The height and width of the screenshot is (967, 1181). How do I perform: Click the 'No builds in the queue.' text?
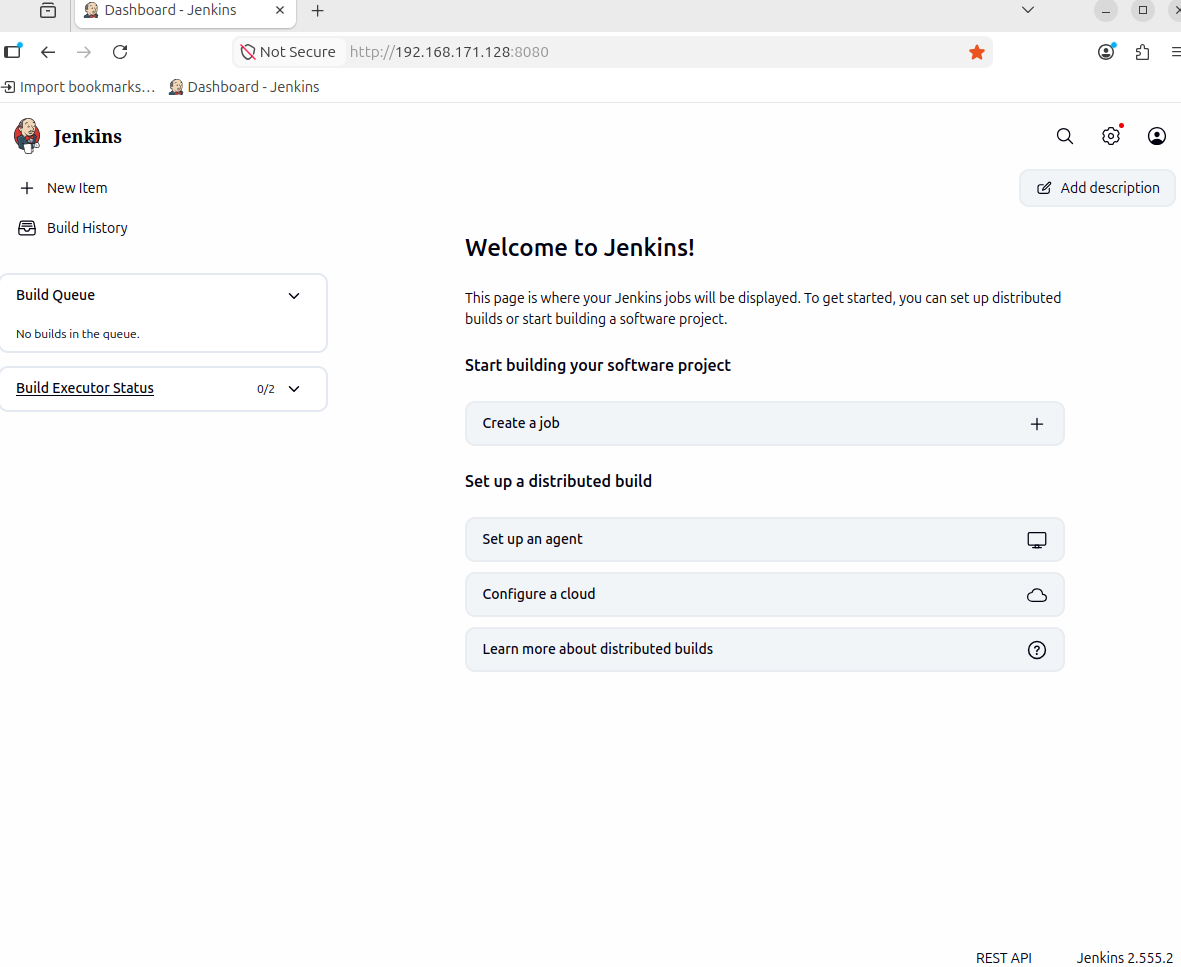(x=78, y=334)
